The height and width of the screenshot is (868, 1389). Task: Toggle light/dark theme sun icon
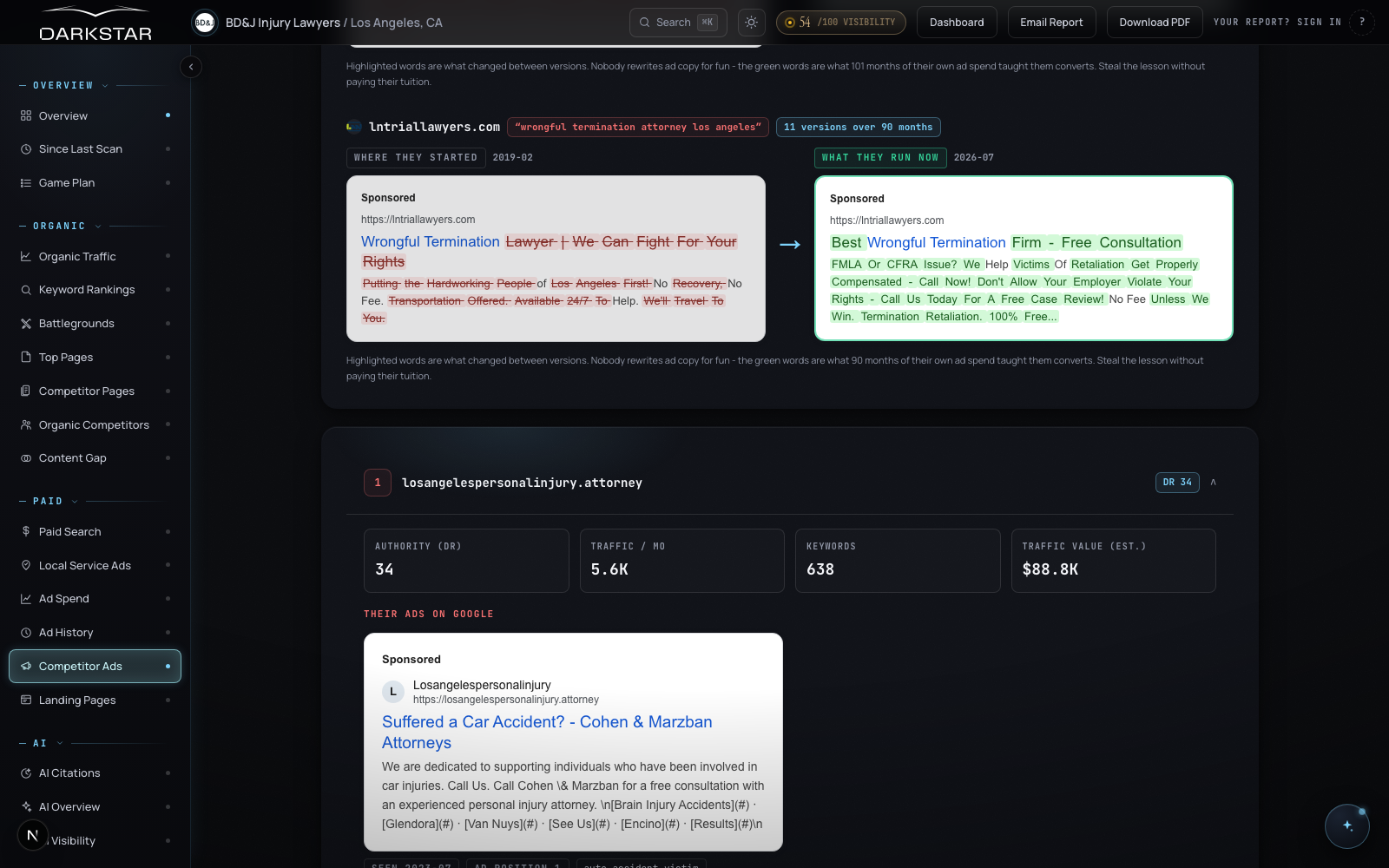point(751,23)
